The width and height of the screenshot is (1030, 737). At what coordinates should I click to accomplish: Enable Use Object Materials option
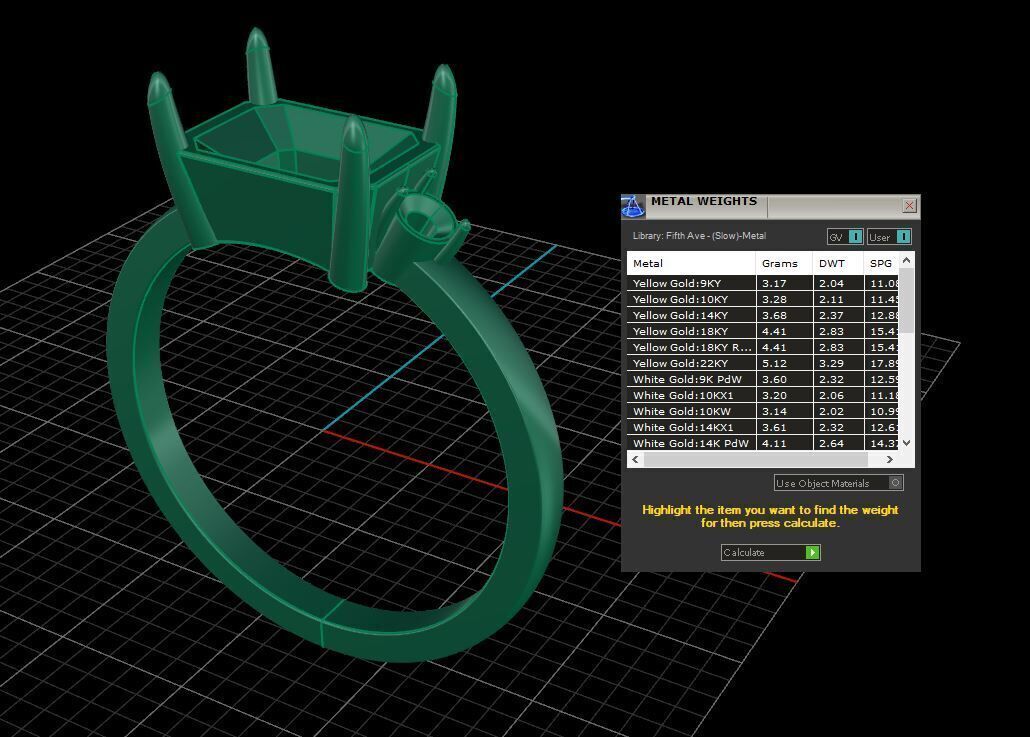click(839, 483)
